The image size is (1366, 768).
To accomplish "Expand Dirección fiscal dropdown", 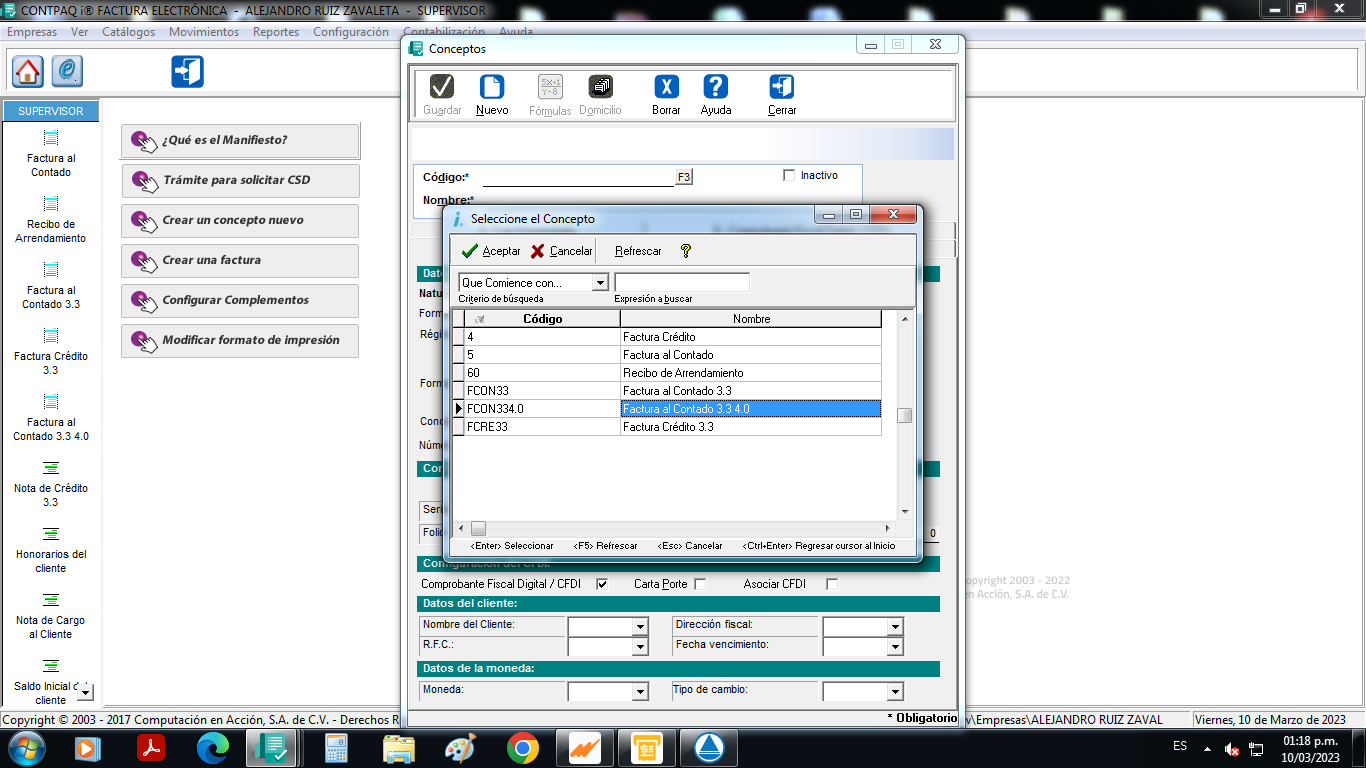I will click(x=895, y=627).
